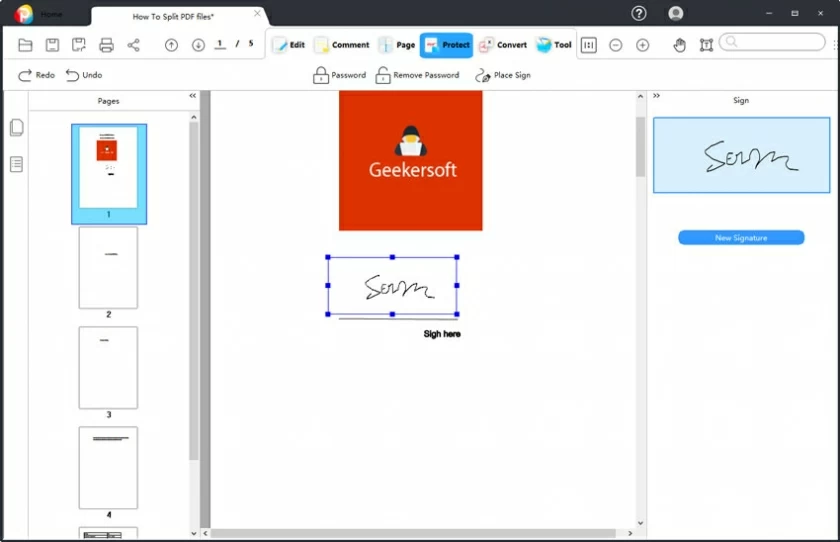Screen dimensions: 840x542
Task: Collapse the Sign panel with double chevron
Action: (656, 96)
